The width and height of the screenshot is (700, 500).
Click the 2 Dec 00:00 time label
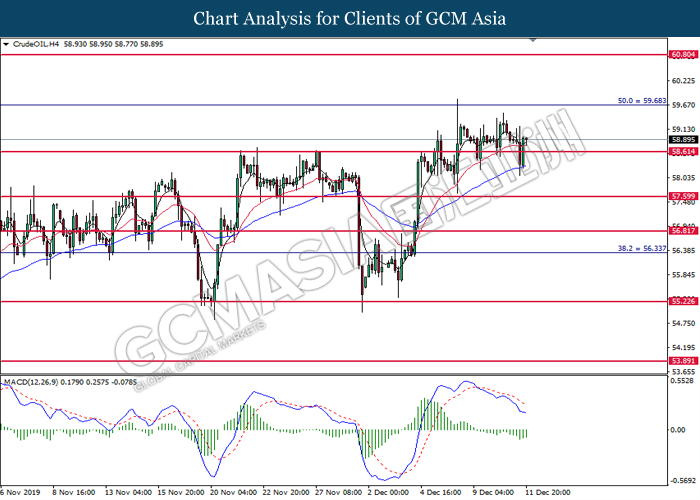point(388,492)
